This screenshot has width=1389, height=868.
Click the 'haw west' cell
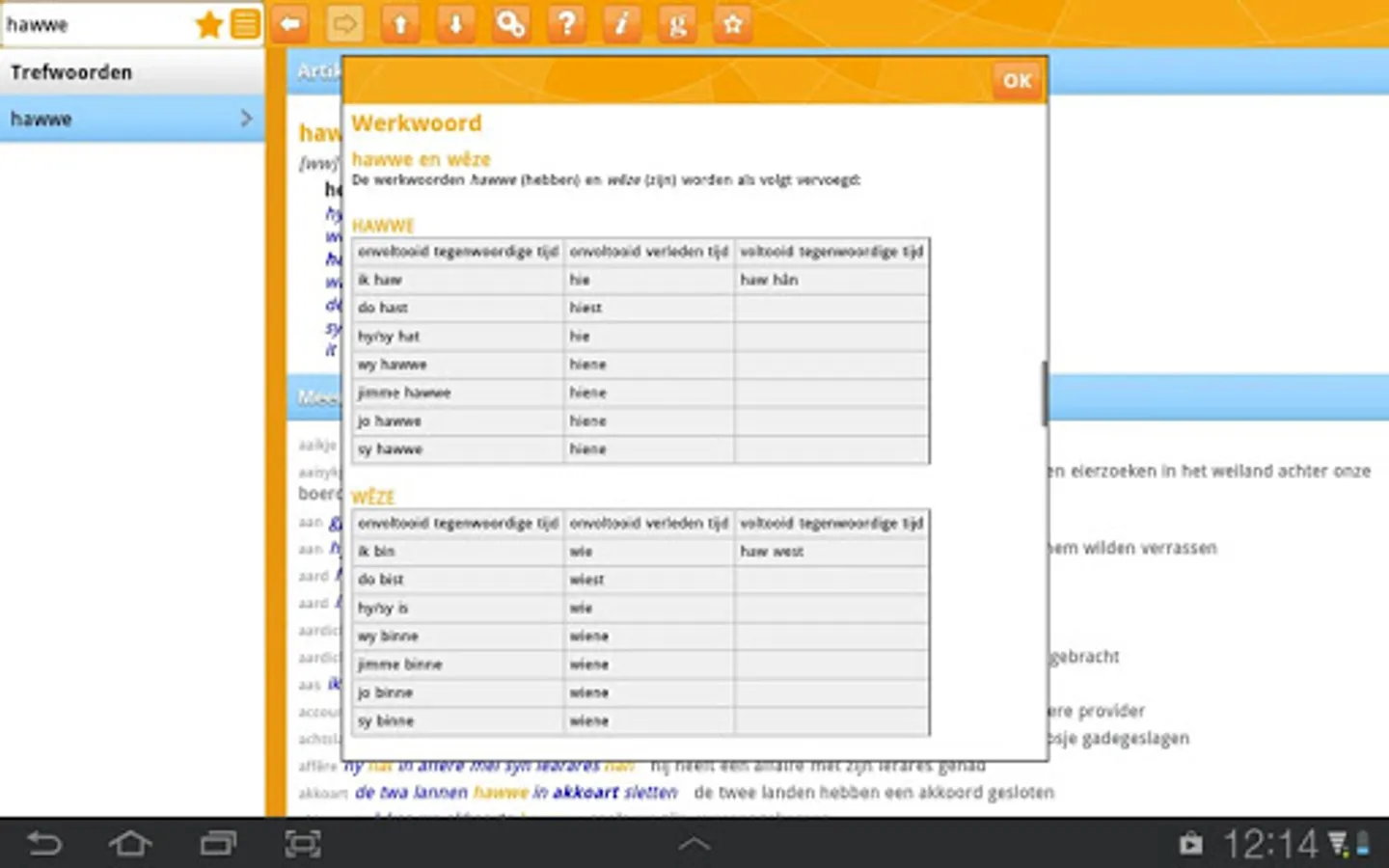[831, 552]
